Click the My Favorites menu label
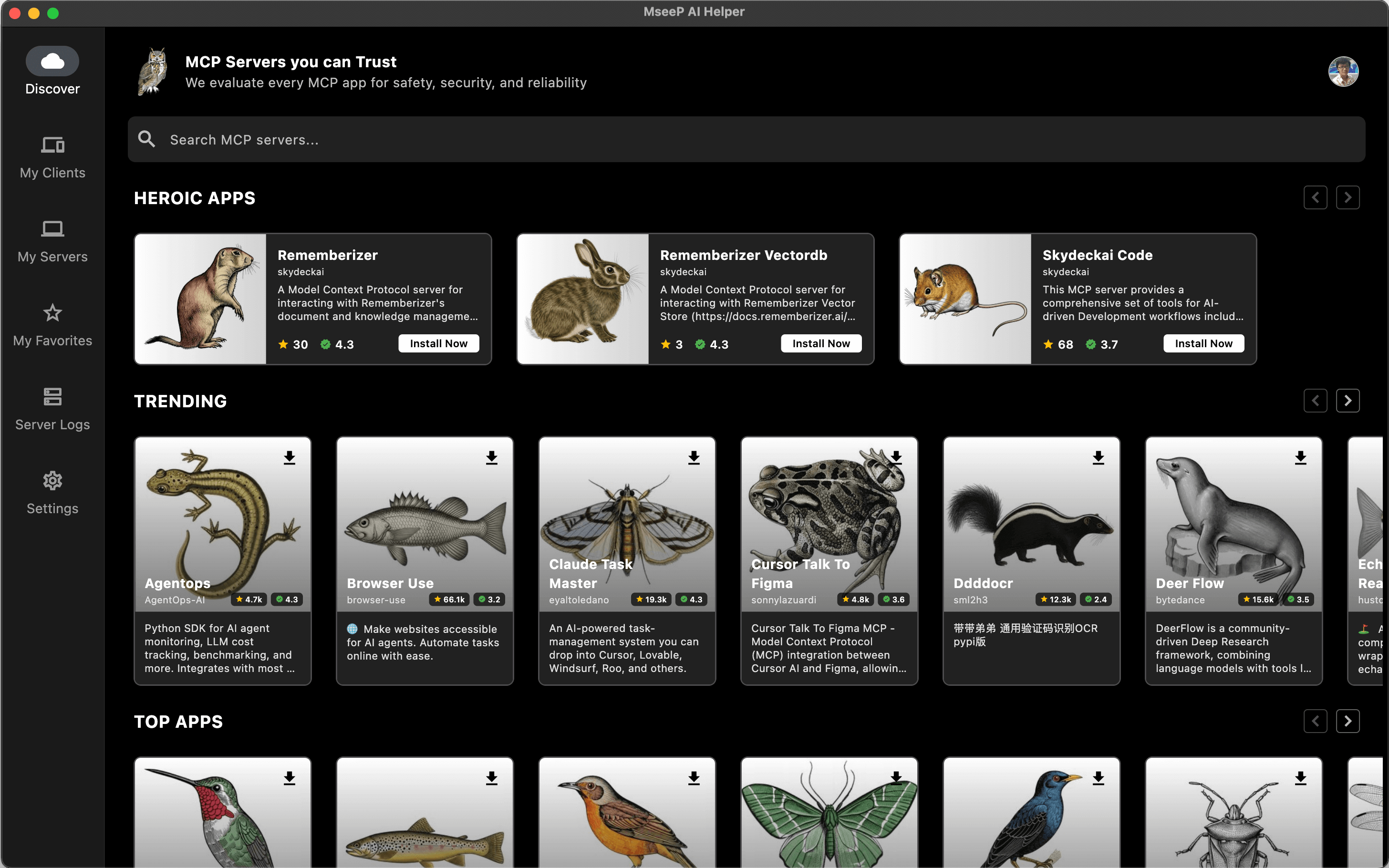Viewport: 1389px width, 868px height. 52,341
